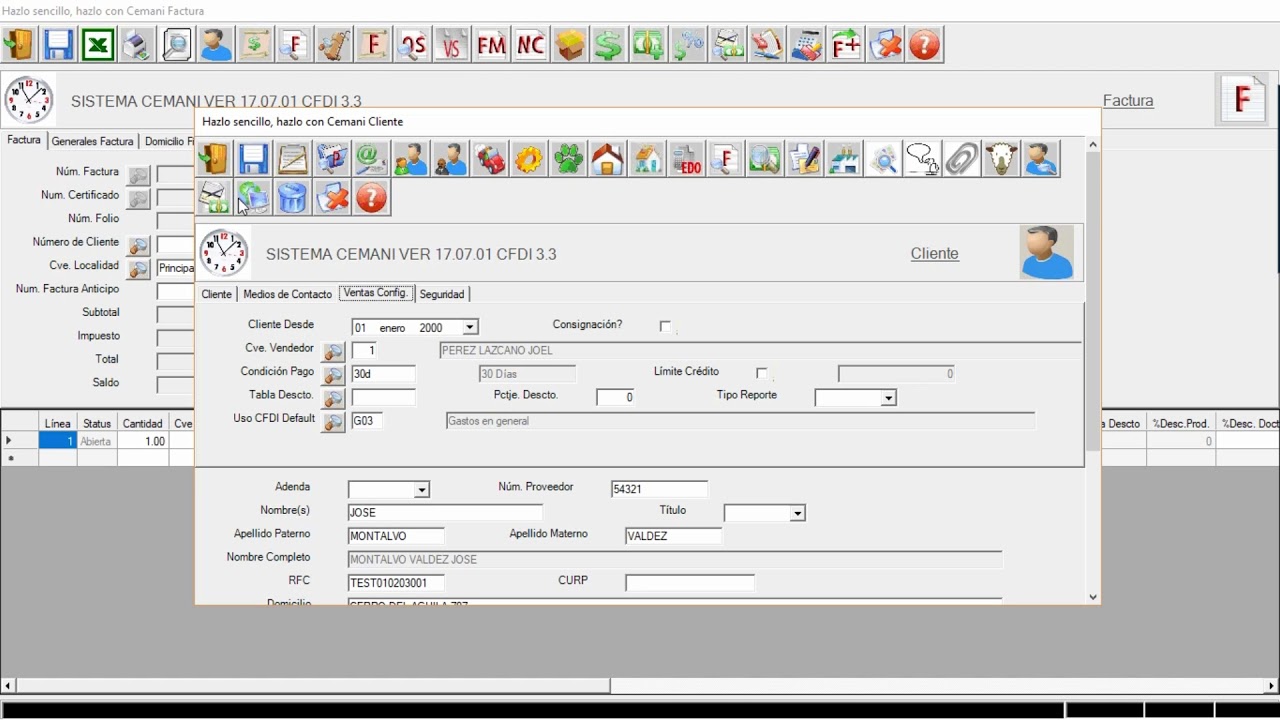Go to the Seguridad tab
The height and width of the screenshot is (720, 1280).
coord(442,294)
